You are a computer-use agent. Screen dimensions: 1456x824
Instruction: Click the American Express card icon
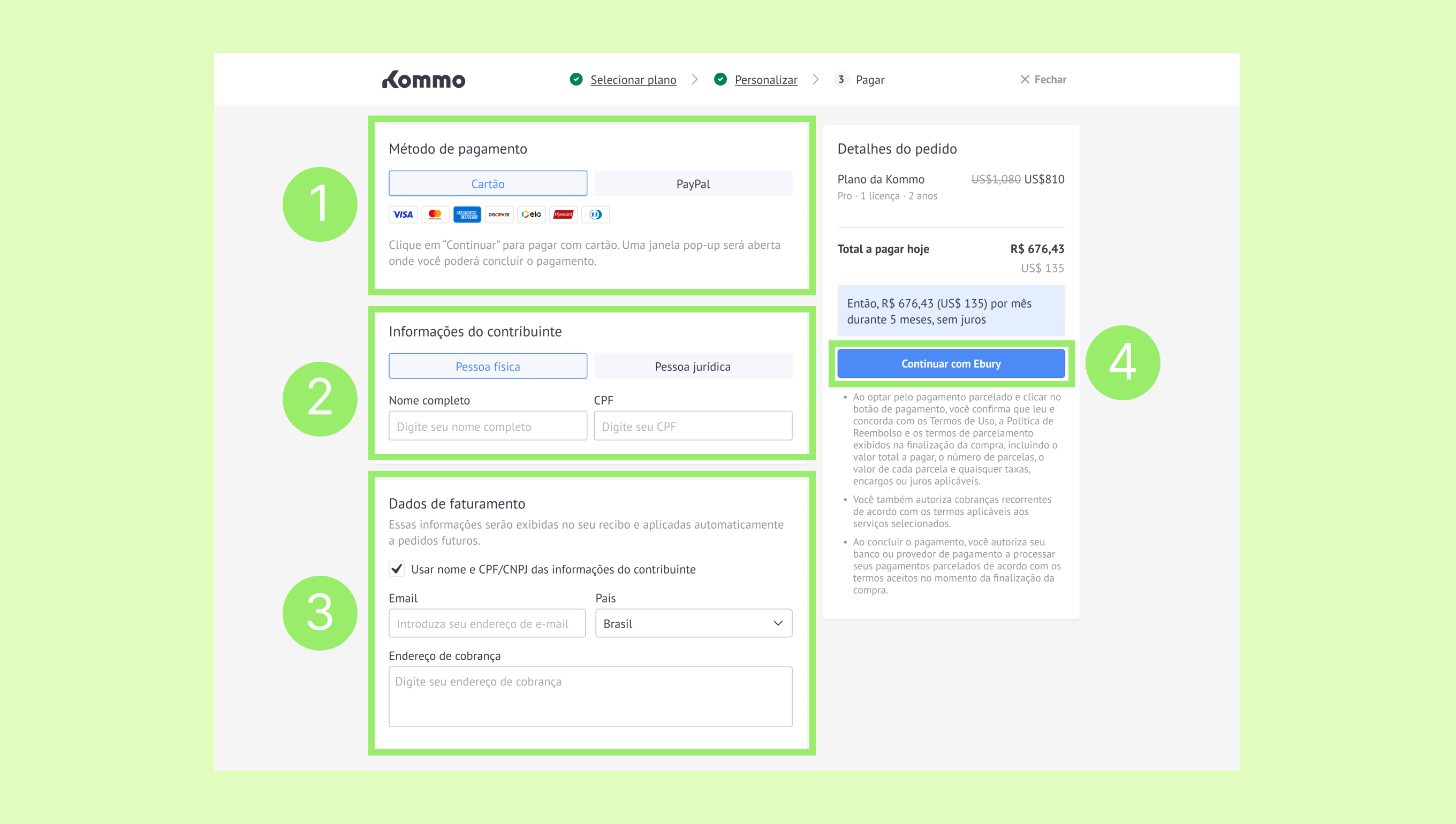coord(467,215)
